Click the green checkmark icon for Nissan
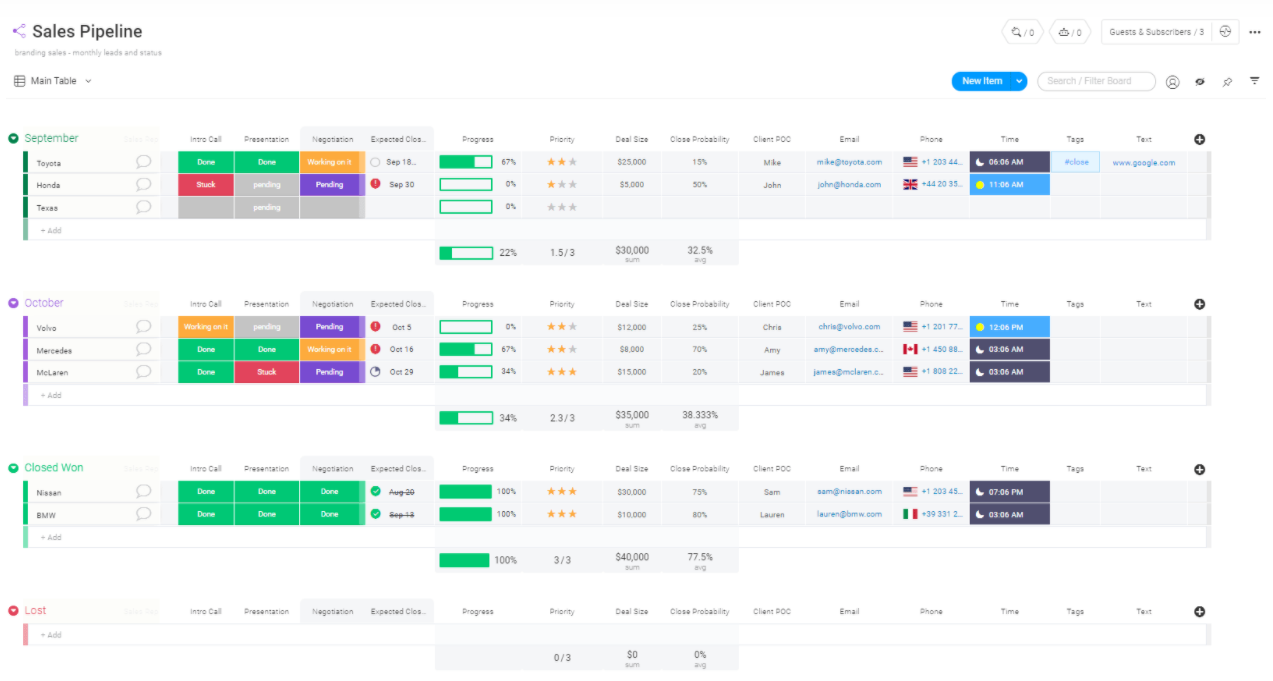Viewport: 1273px width, 681px height. click(x=375, y=491)
